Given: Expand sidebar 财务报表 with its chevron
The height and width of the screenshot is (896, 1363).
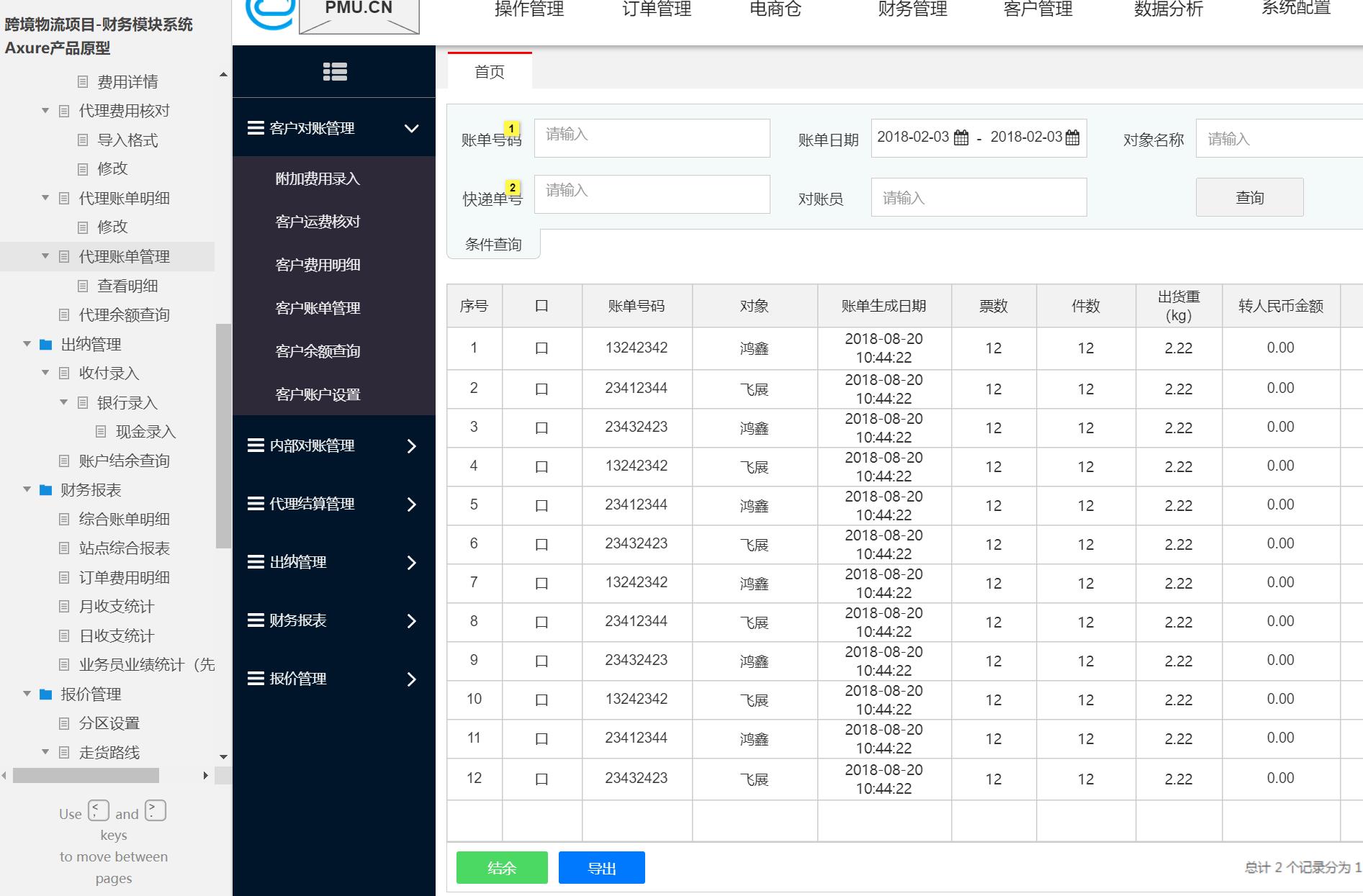Looking at the screenshot, I should pos(411,621).
